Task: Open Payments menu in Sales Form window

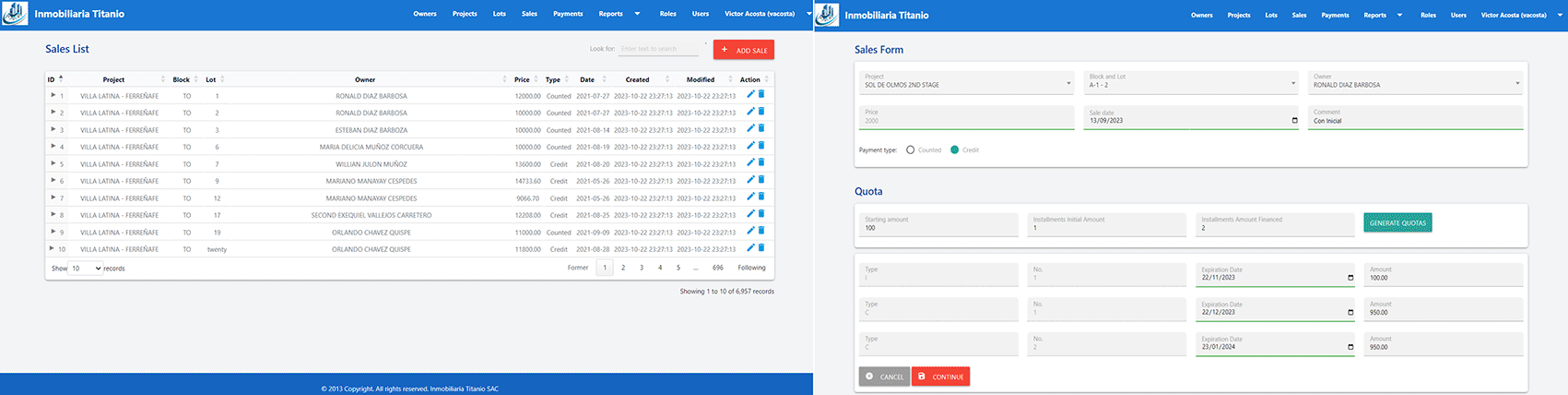Action: pyautogui.click(x=1335, y=15)
